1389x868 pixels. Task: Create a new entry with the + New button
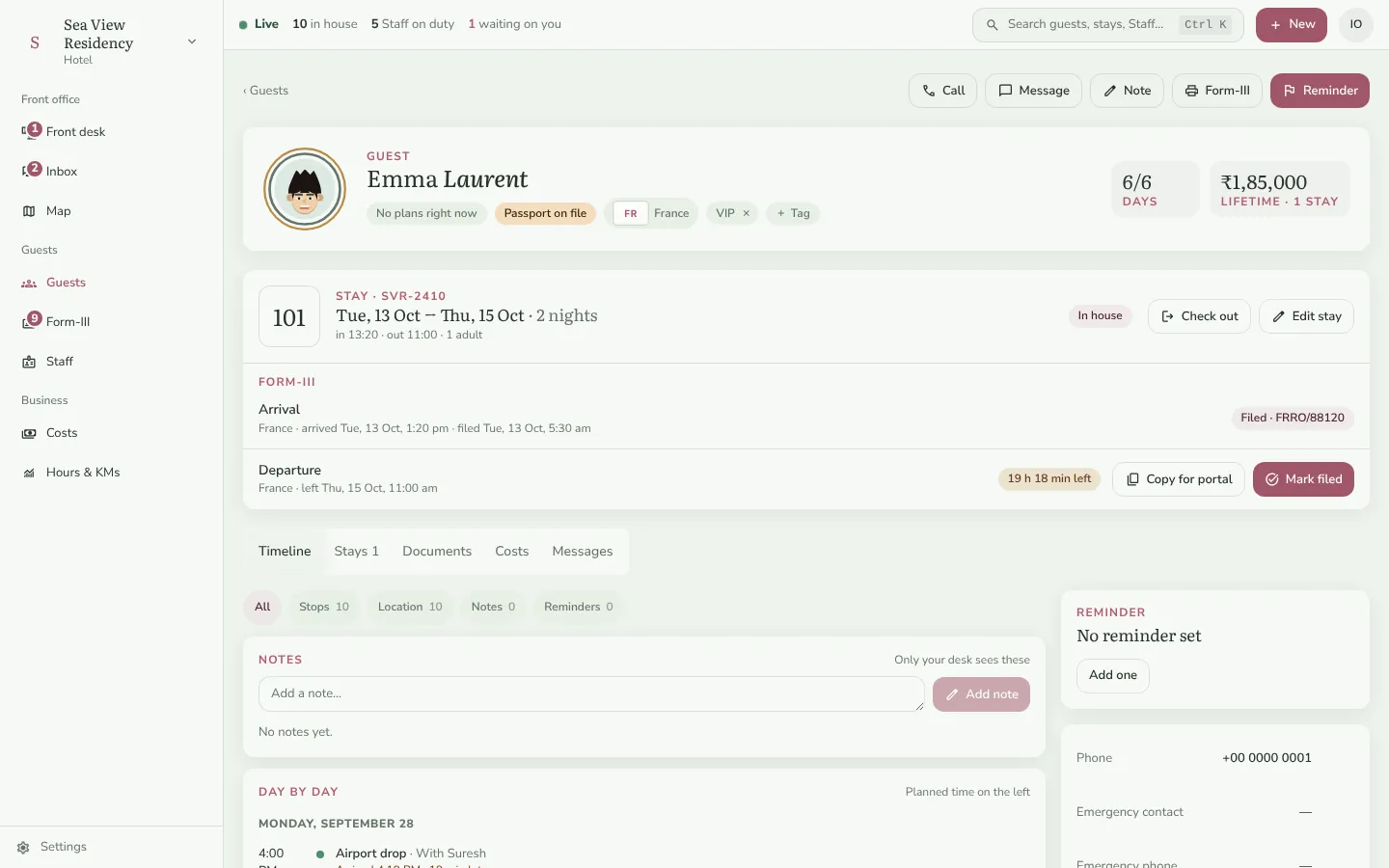click(1291, 25)
